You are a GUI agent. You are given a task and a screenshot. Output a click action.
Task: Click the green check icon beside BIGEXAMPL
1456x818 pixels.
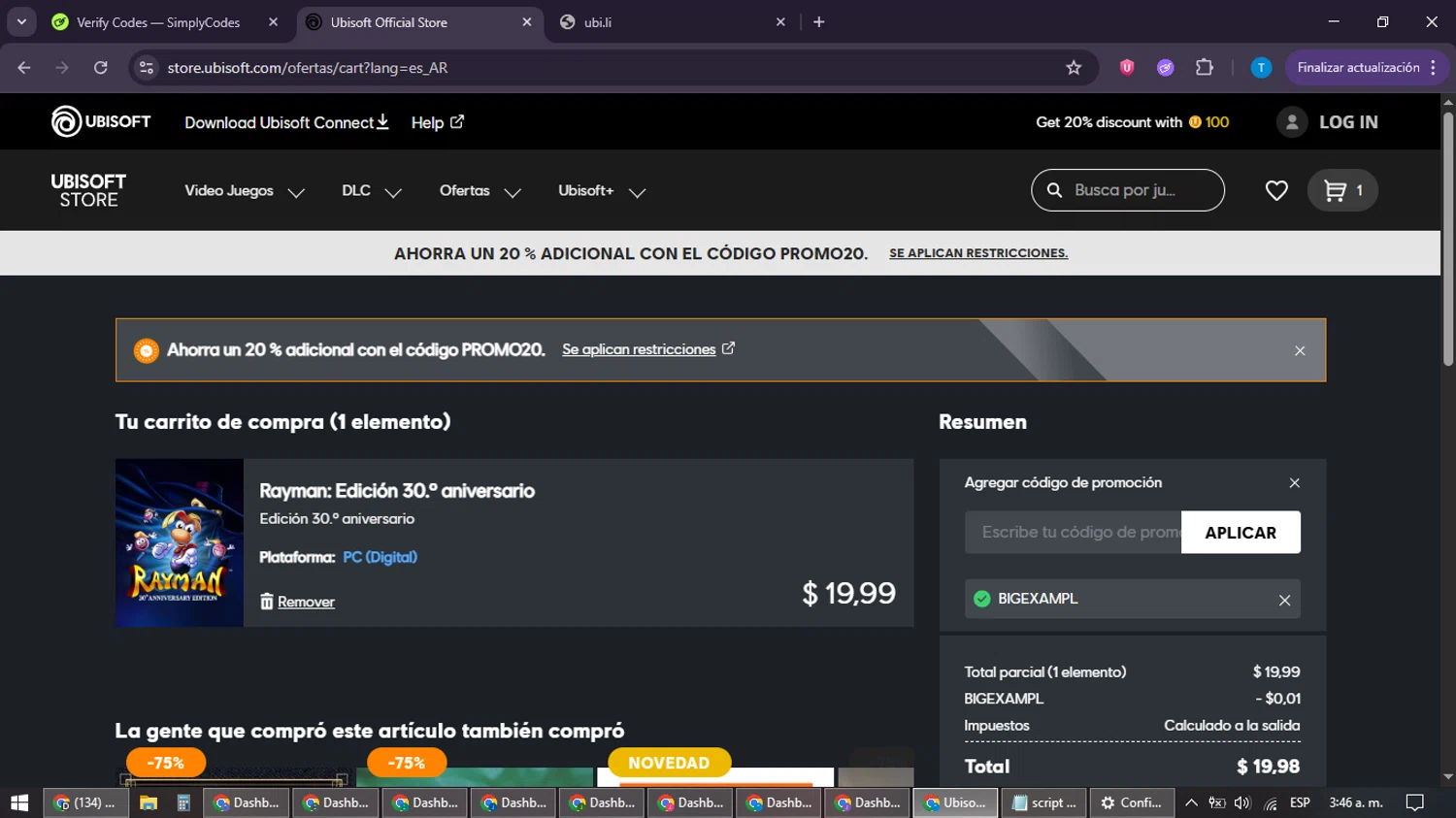point(982,599)
